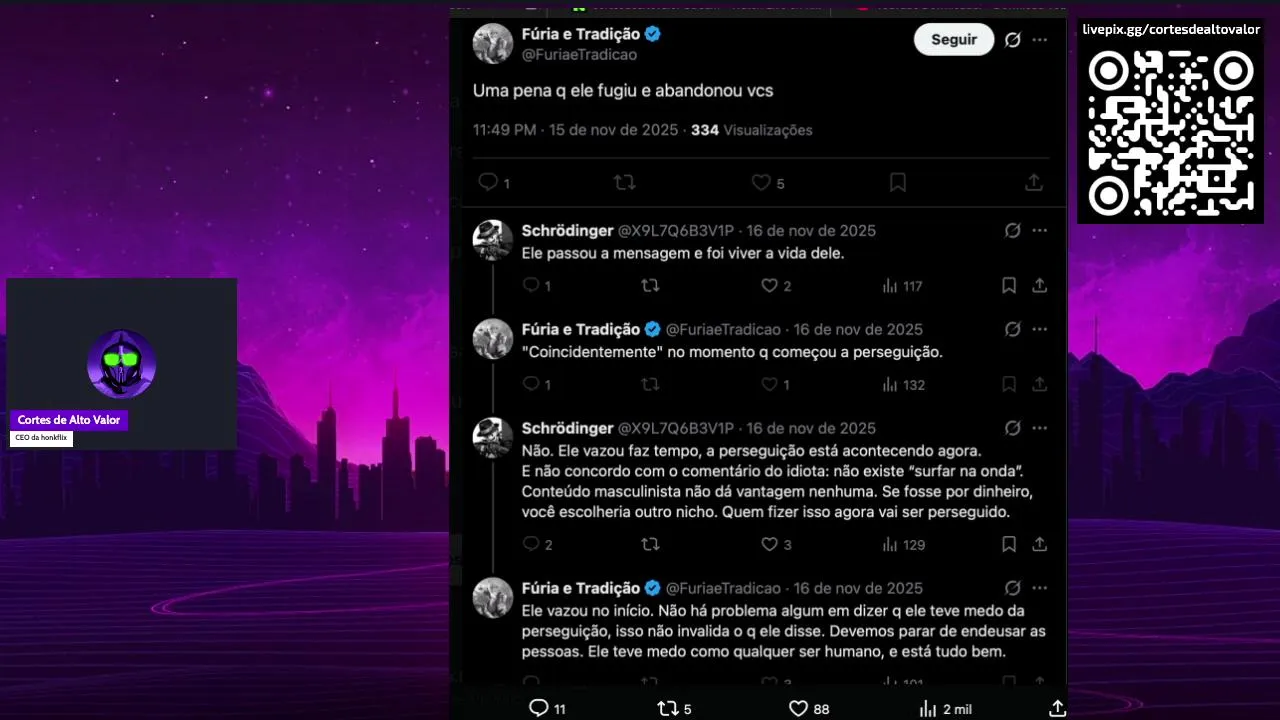Viewport: 1280px width, 720px height.
Task: View analytics showing 117 views
Action: pyautogui.click(x=902, y=286)
